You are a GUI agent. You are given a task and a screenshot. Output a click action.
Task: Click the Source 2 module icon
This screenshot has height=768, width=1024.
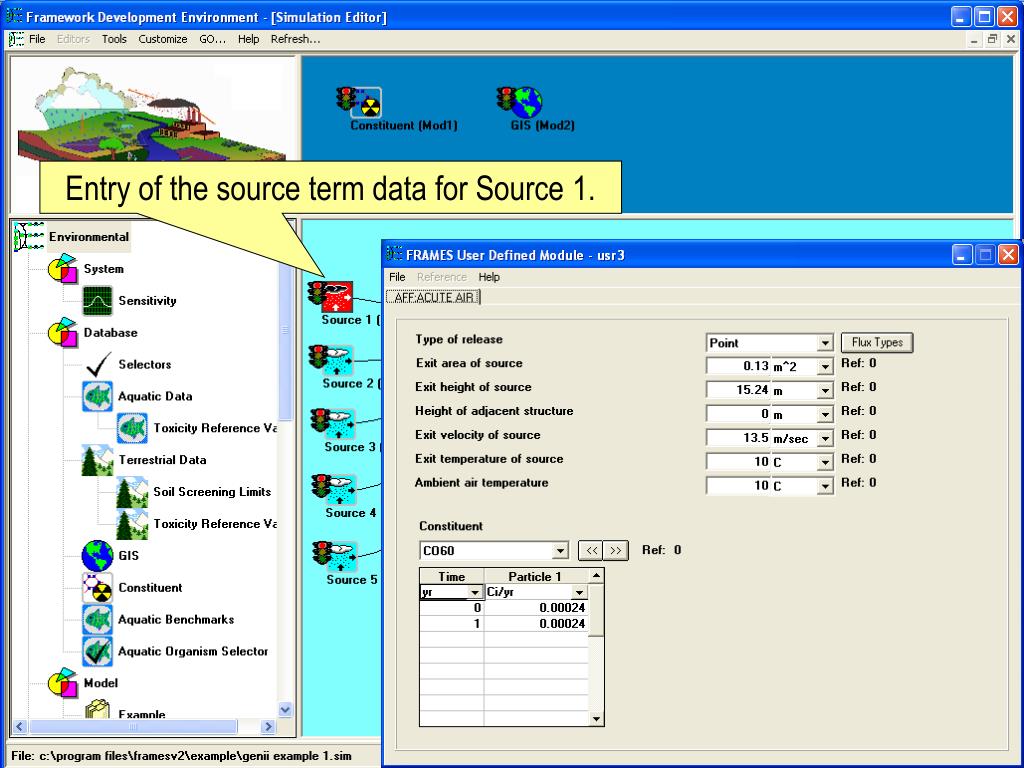[x=331, y=360]
